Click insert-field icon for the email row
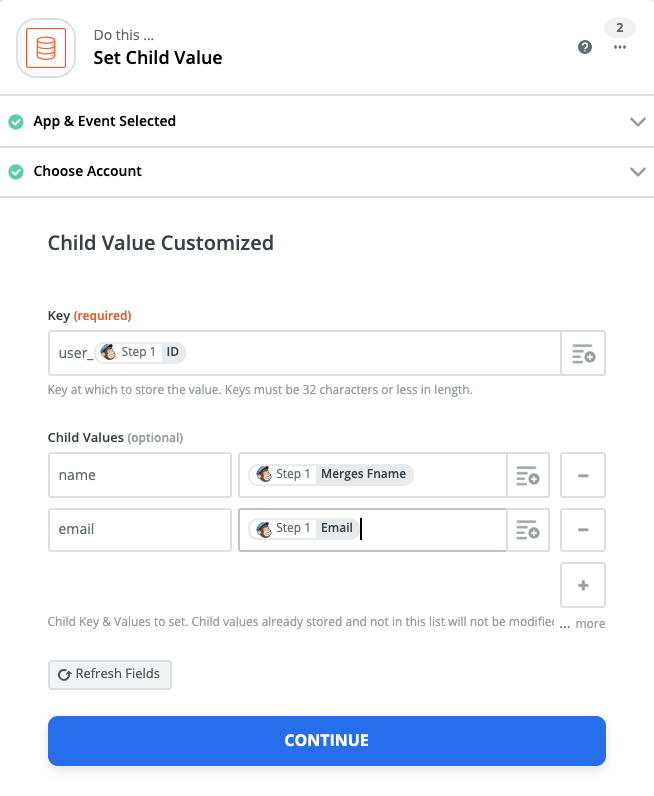 click(x=527, y=530)
